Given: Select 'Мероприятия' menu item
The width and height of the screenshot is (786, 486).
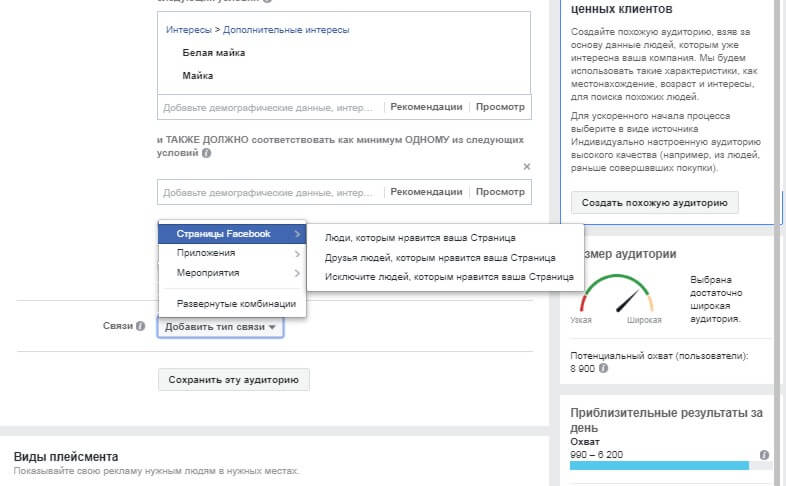Looking at the screenshot, I should pos(232,273).
